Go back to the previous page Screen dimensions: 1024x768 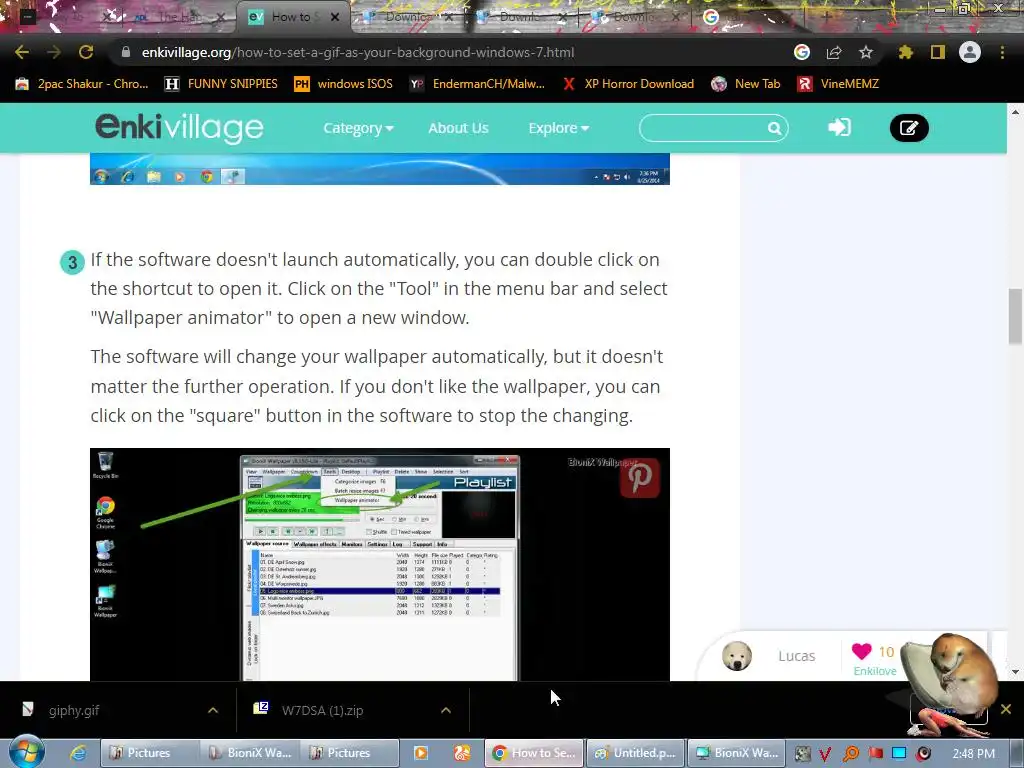(22, 52)
